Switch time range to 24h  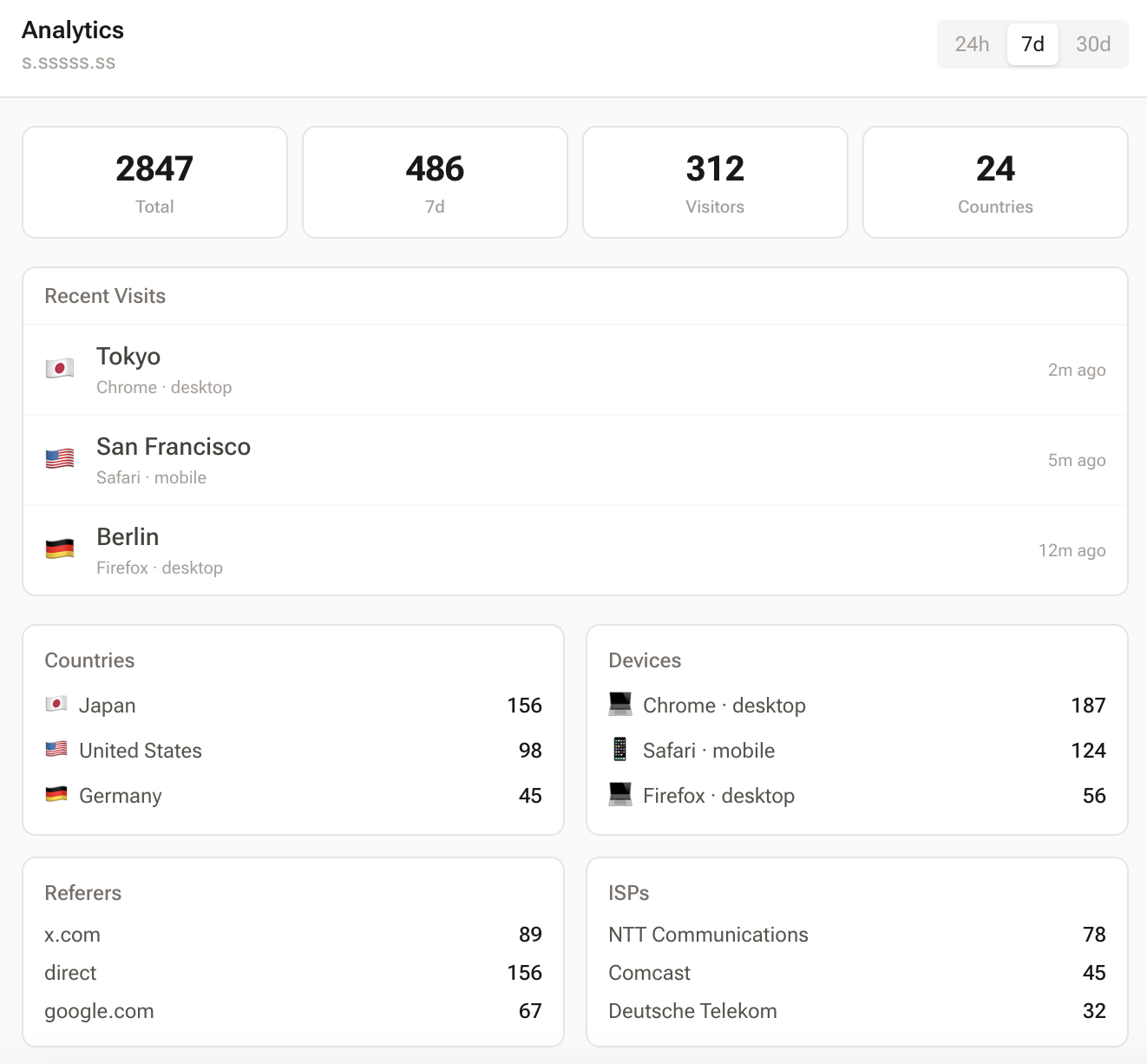972,44
